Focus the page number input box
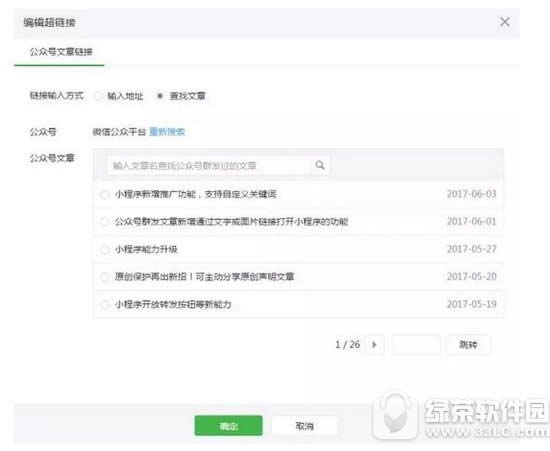The width and height of the screenshot is (550, 451). click(416, 345)
